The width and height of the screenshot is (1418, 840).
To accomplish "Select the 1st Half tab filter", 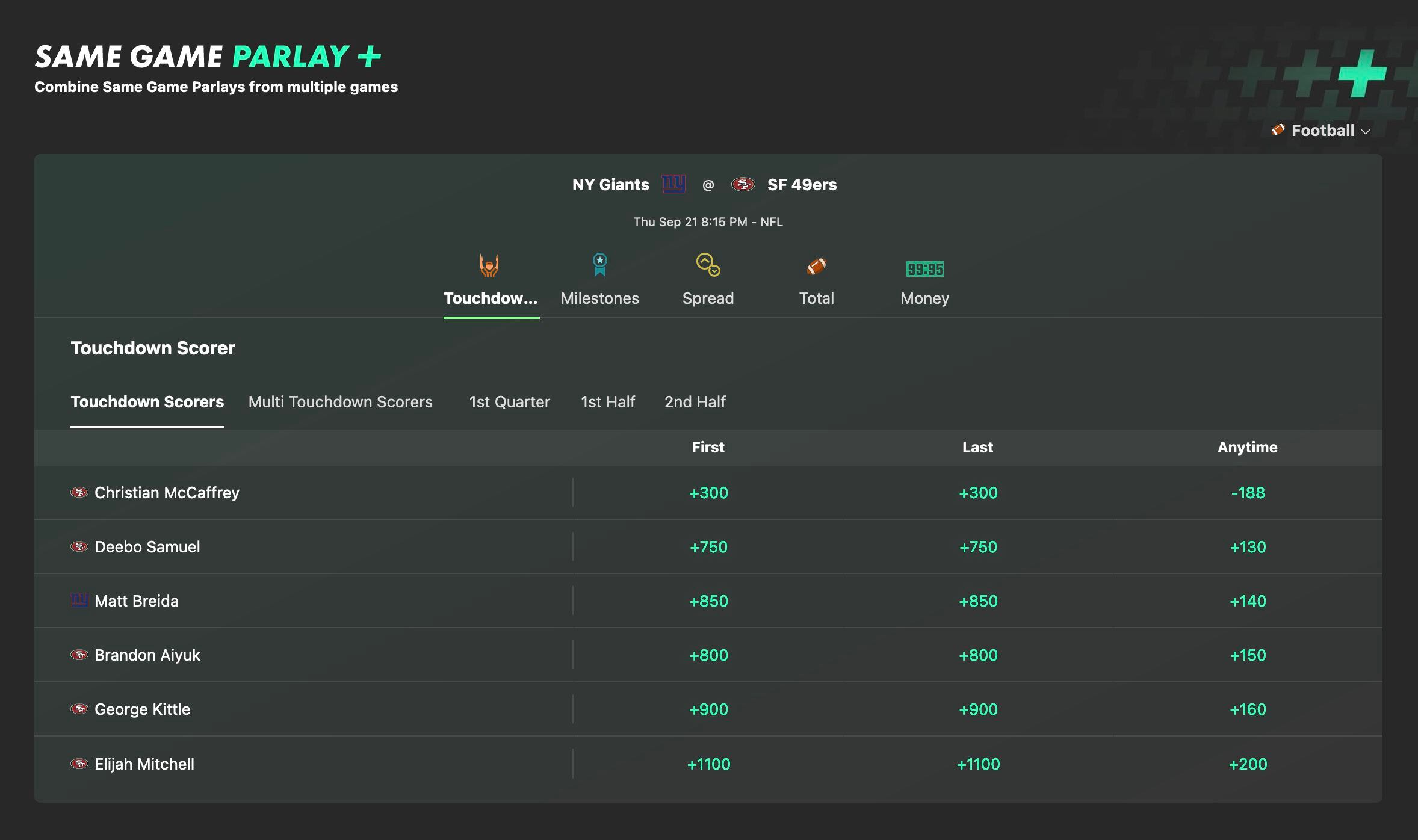I will click(x=607, y=401).
